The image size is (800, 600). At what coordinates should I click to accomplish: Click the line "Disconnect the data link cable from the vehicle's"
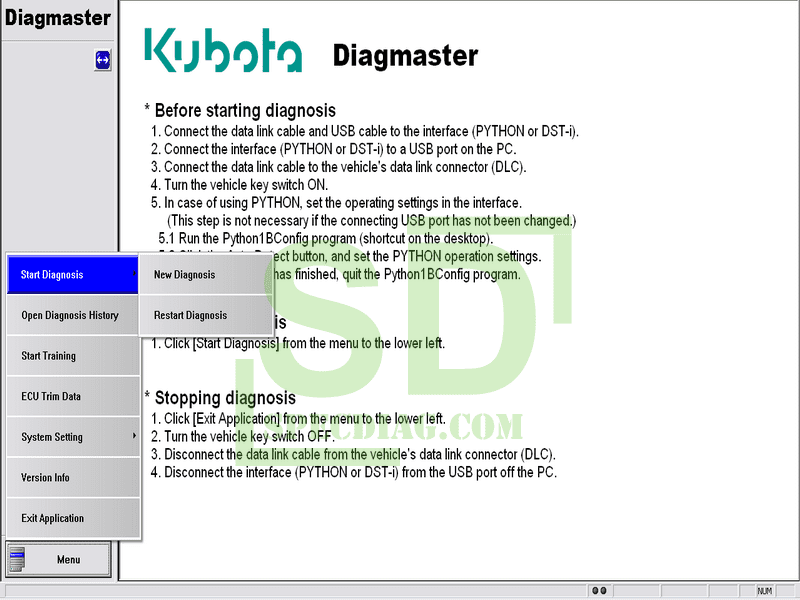tap(353, 454)
